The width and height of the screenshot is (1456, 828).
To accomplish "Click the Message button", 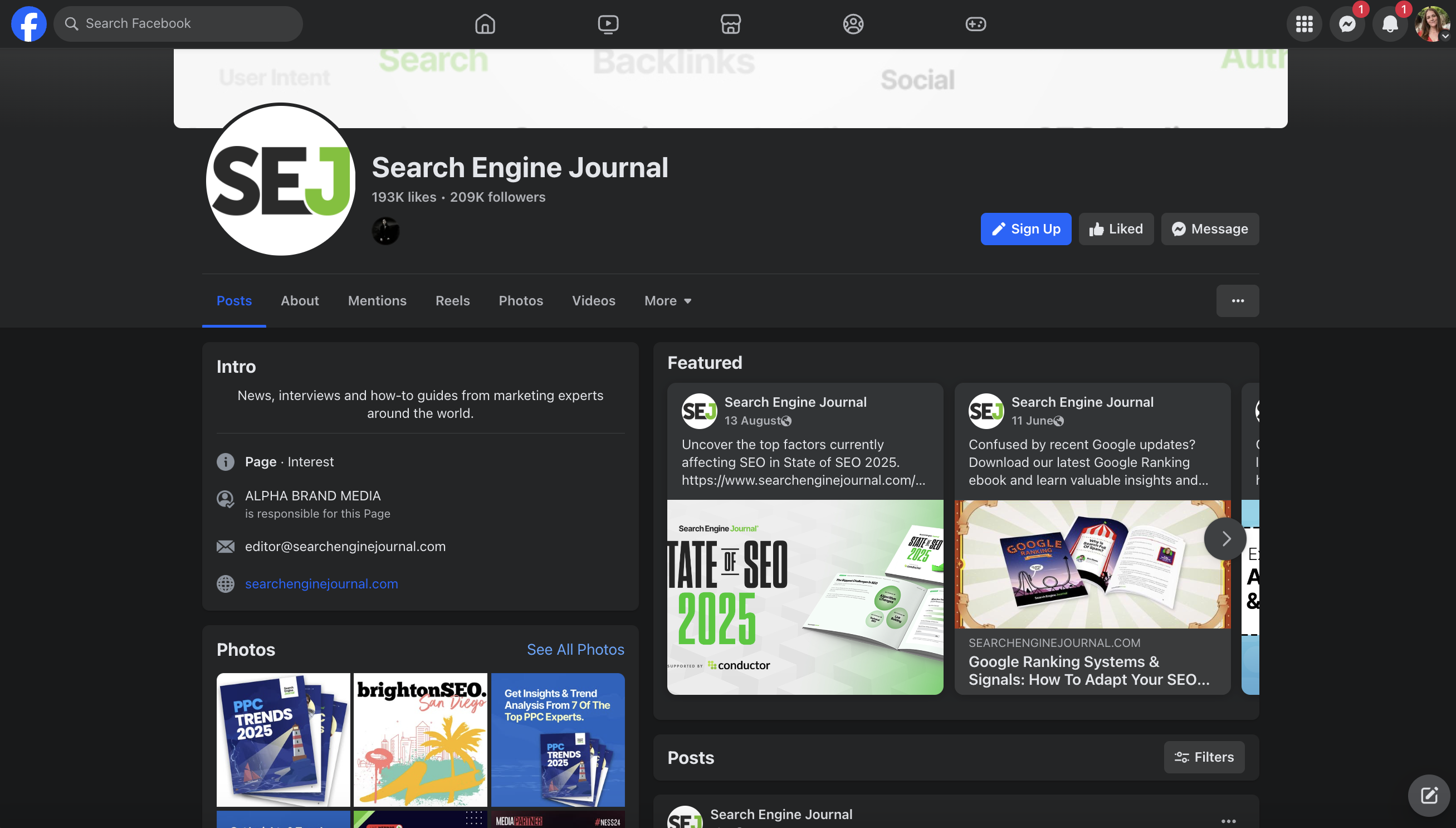I will pos(1210,229).
